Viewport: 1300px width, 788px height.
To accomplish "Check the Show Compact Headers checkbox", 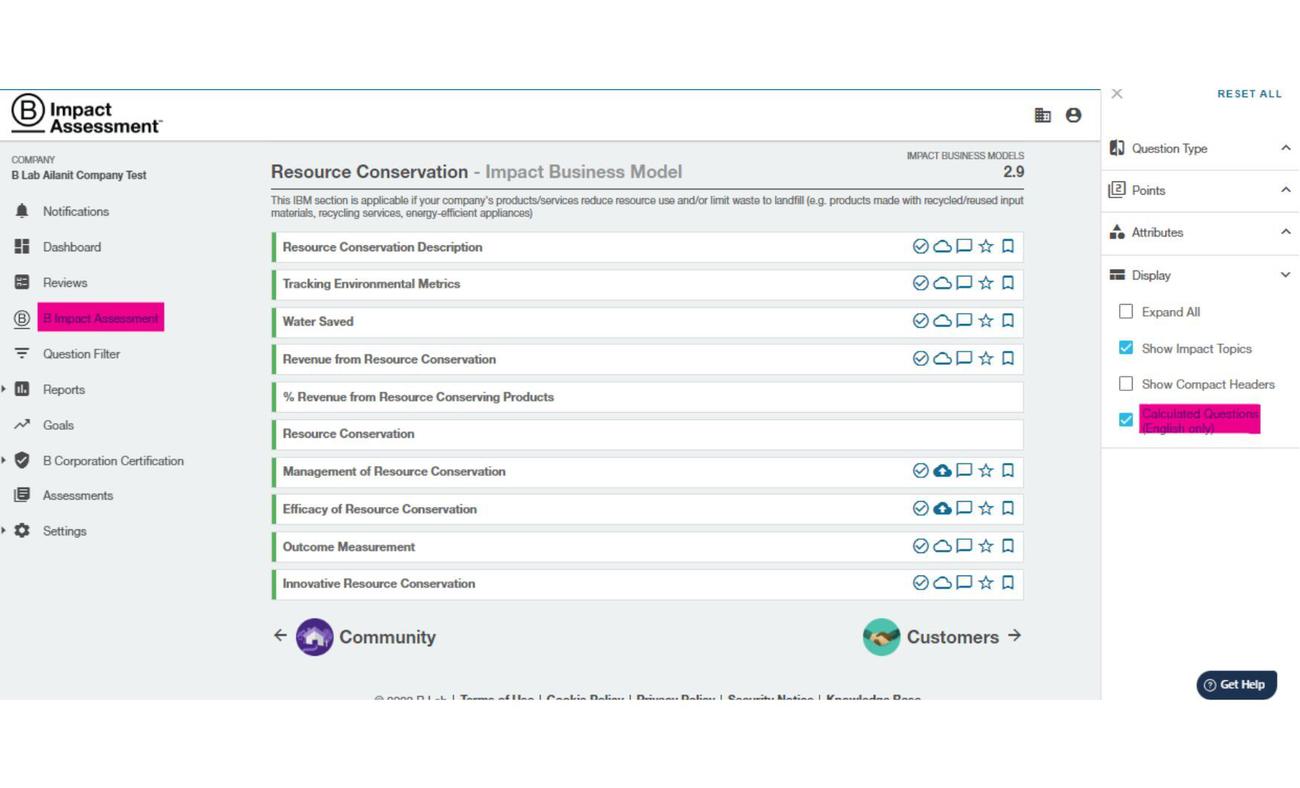I will coord(1126,383).
